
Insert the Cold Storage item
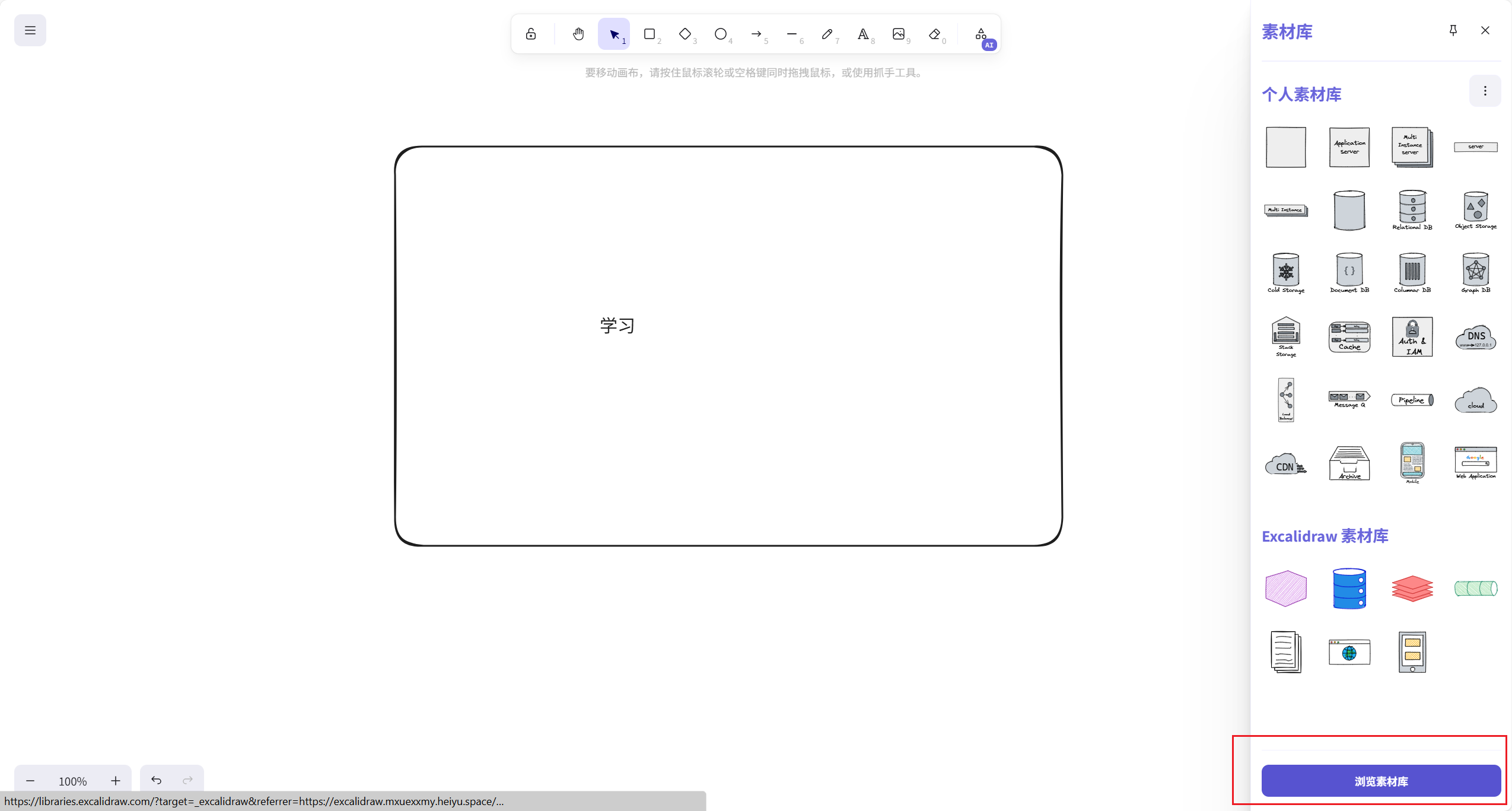1286,273
